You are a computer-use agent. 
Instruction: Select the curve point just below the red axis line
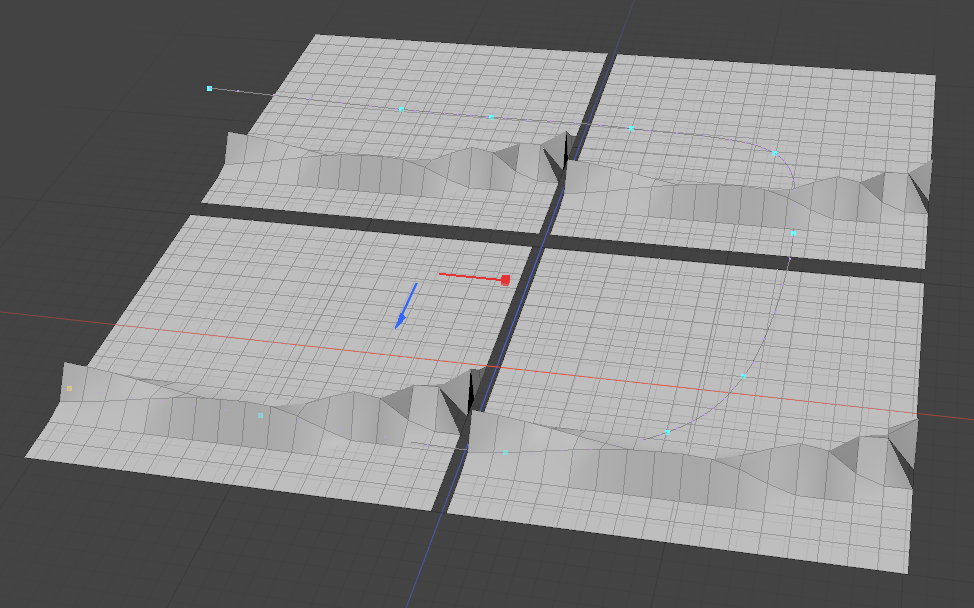[743, 376]
